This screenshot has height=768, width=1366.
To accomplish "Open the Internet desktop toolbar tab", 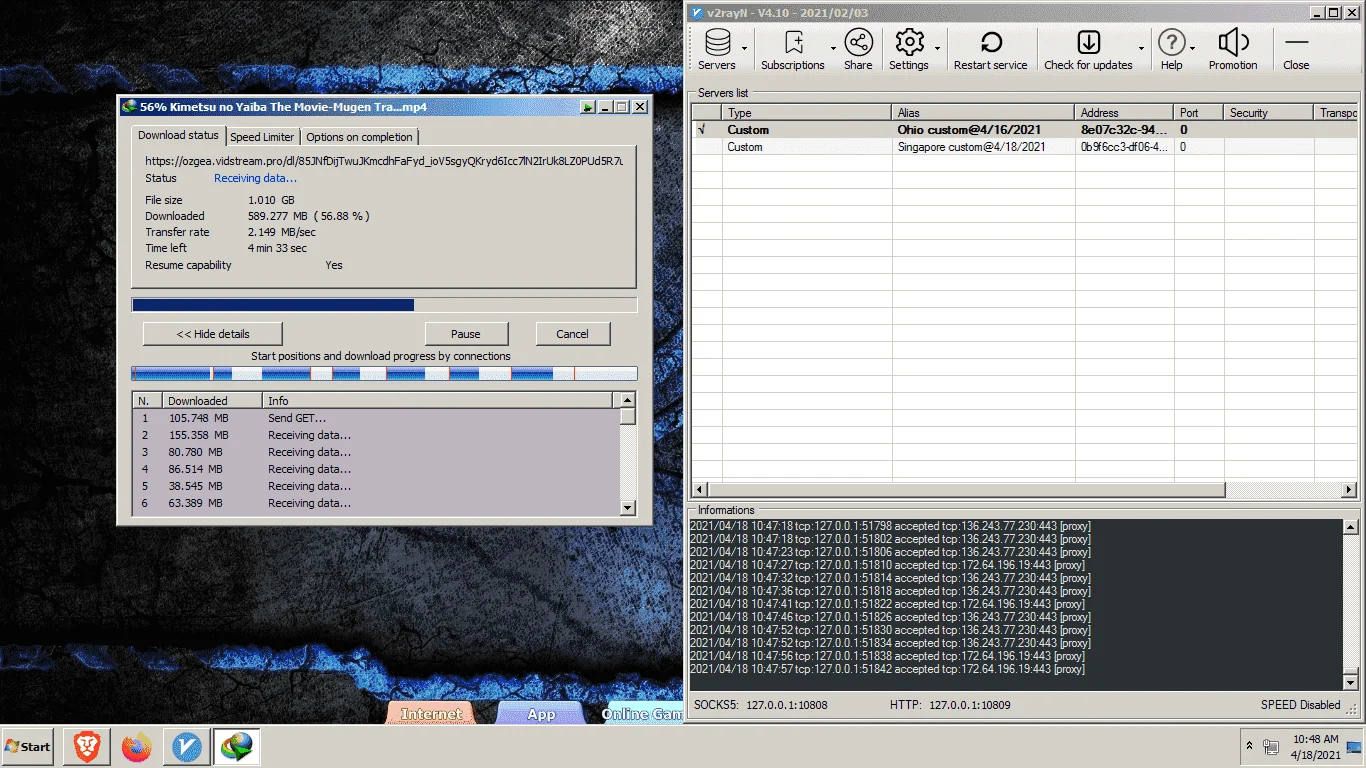I will (x=432, y=713).
